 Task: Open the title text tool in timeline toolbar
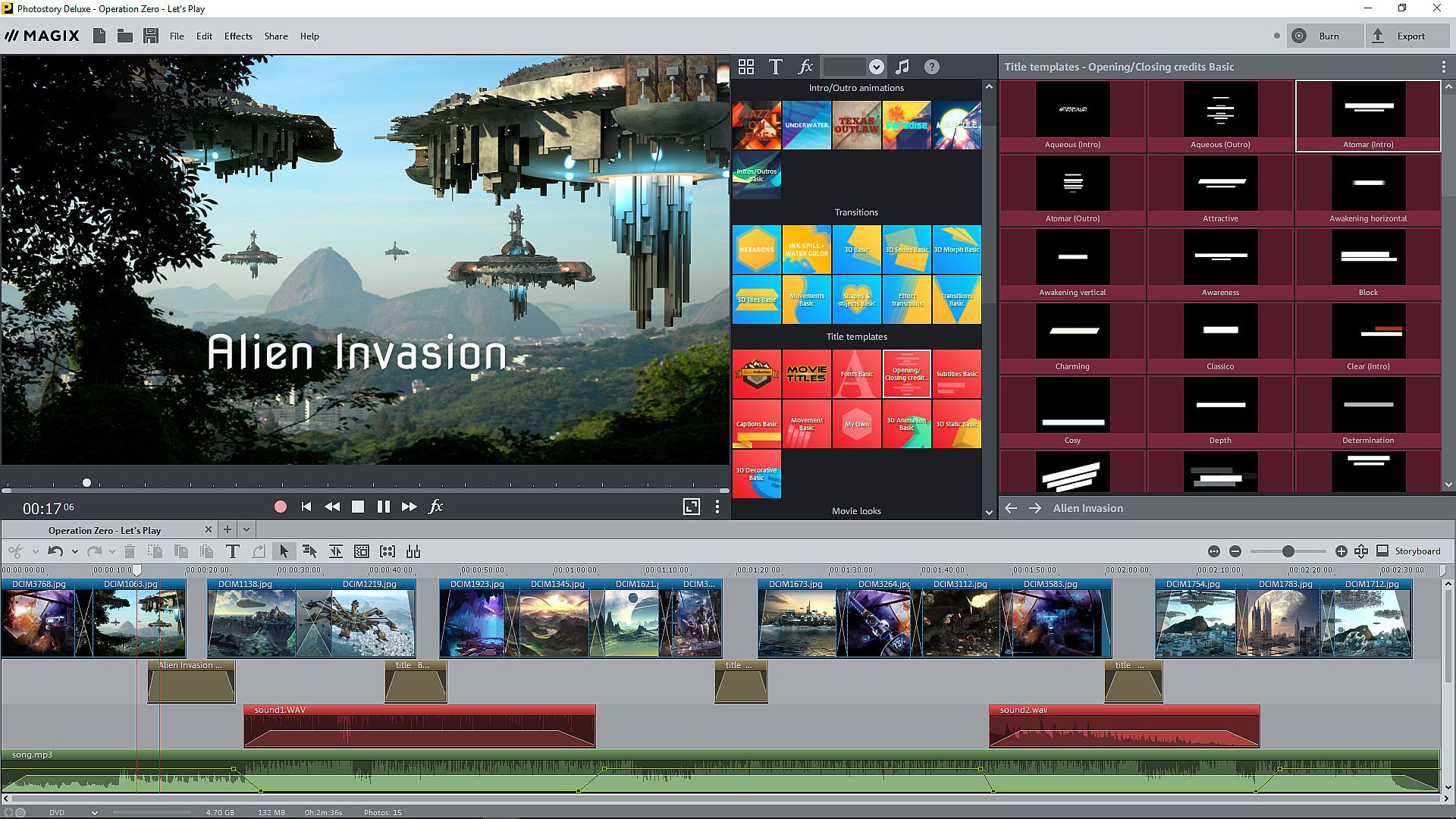click(x=233, y=551)
